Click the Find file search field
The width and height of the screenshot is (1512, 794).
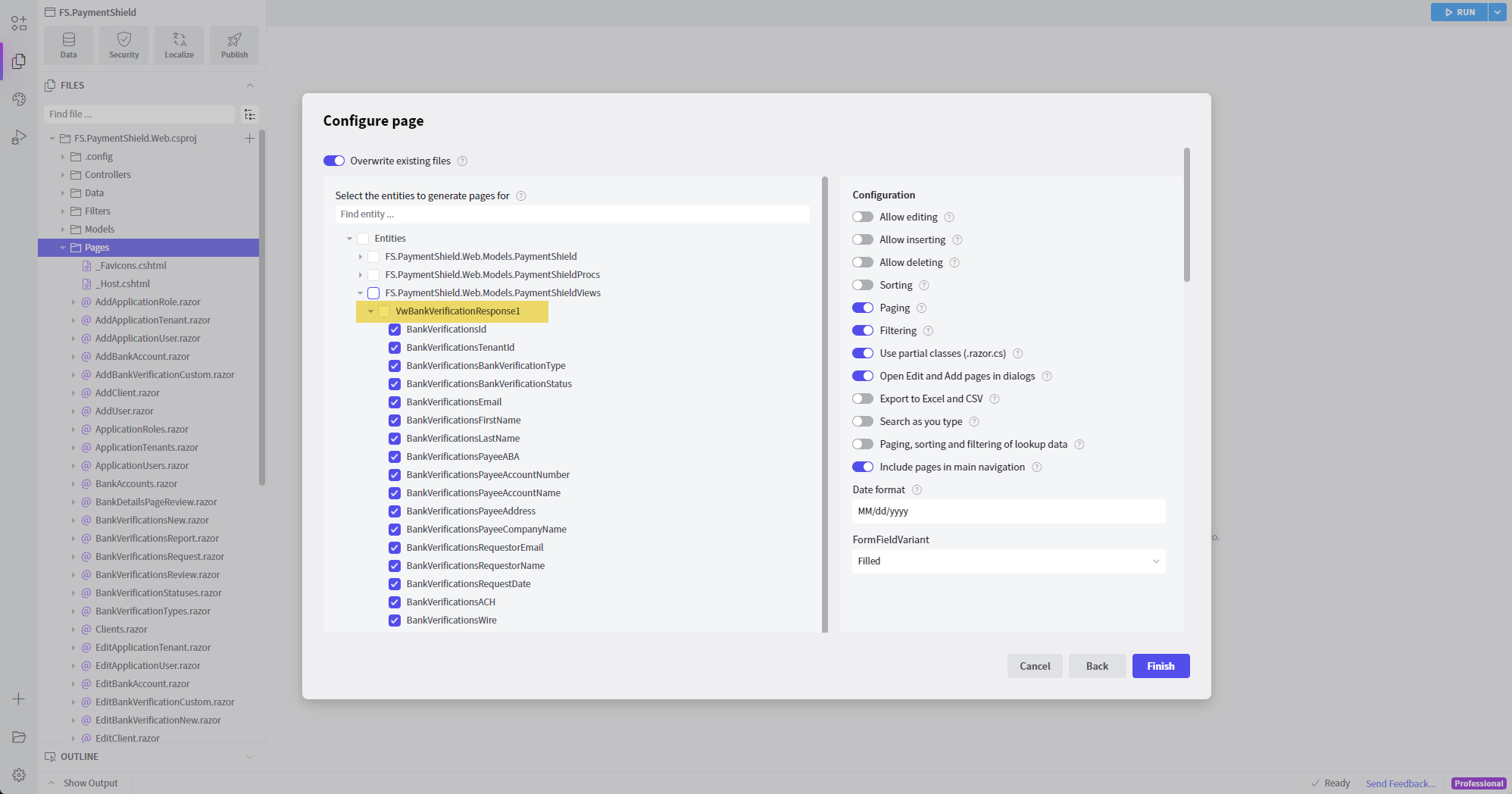(x=139, y=114)
